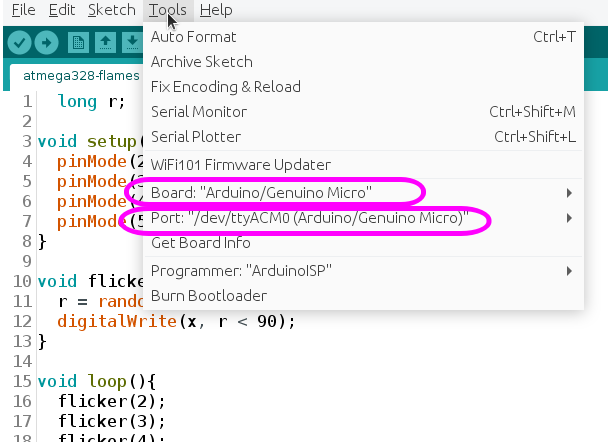Image resolution: width=608 pixels, height=442 pixels.
Task: Click line number 14 in the gutter
Action: pos(22,361)
